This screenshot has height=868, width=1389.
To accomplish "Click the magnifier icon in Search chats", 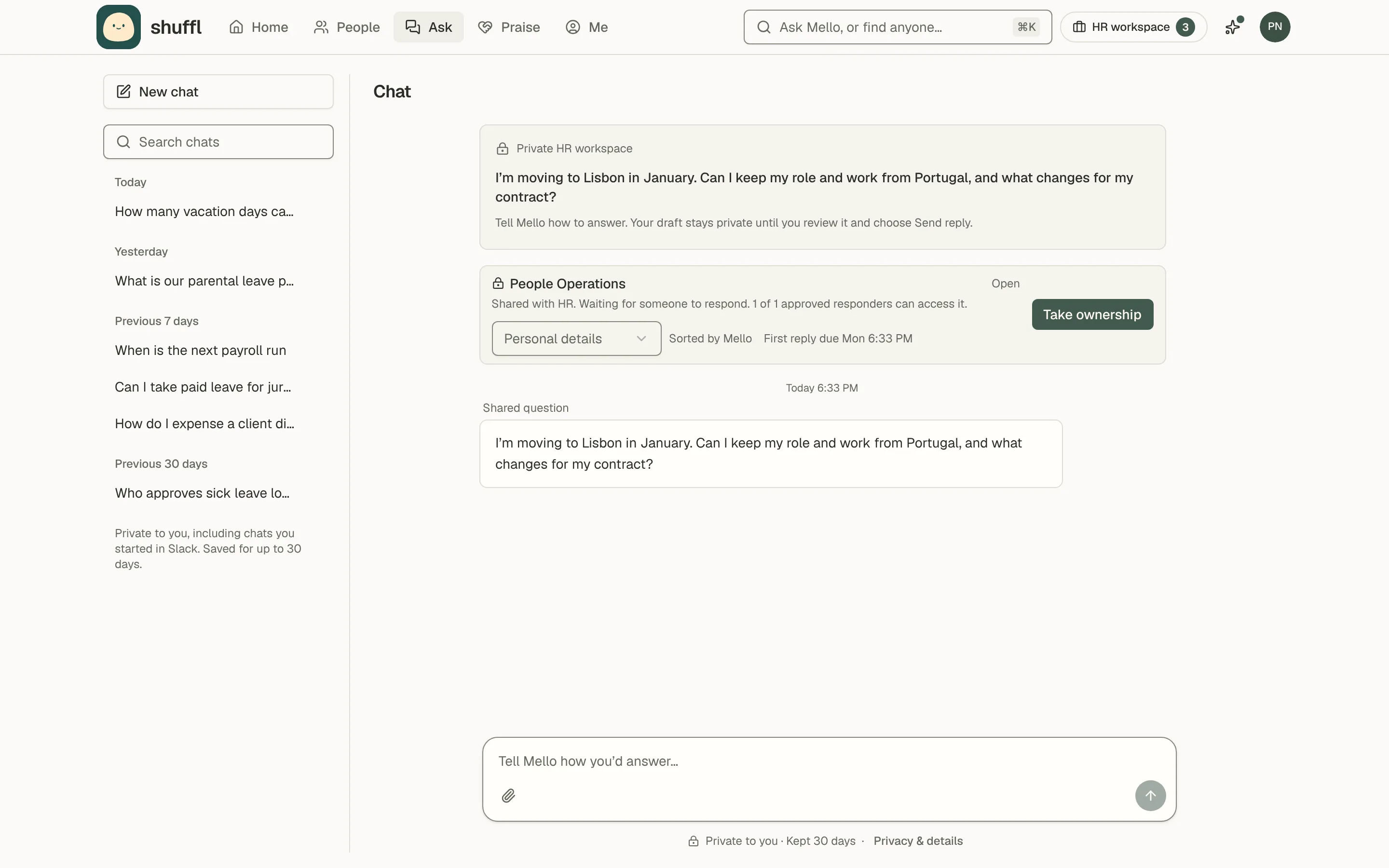I will (123, 142).
